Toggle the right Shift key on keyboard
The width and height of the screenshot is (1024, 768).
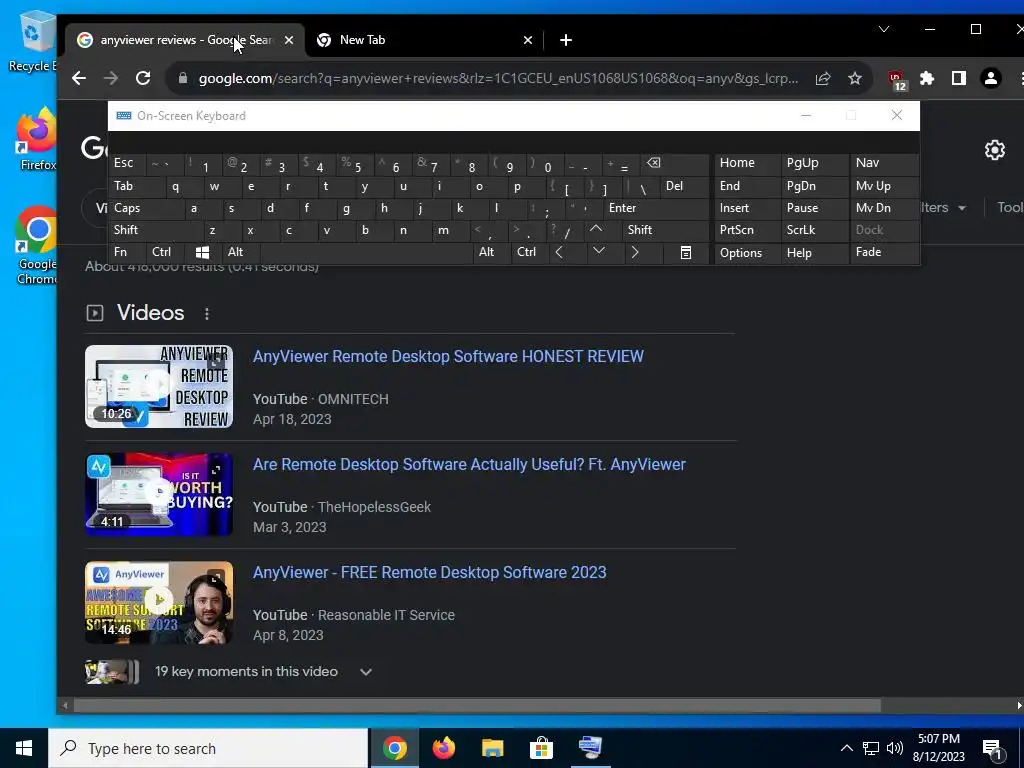[x=665, y=230]
